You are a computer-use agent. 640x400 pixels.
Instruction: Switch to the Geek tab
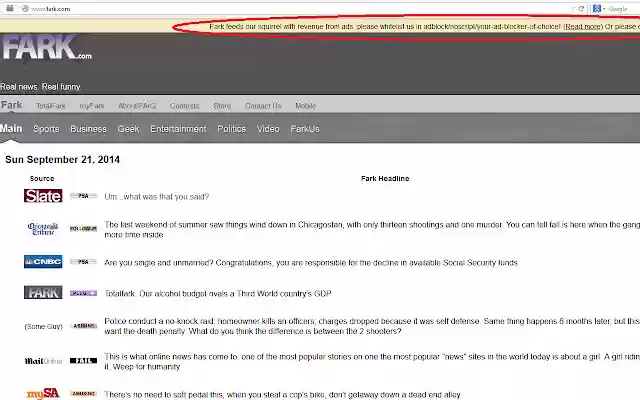(x=128, y=129)
